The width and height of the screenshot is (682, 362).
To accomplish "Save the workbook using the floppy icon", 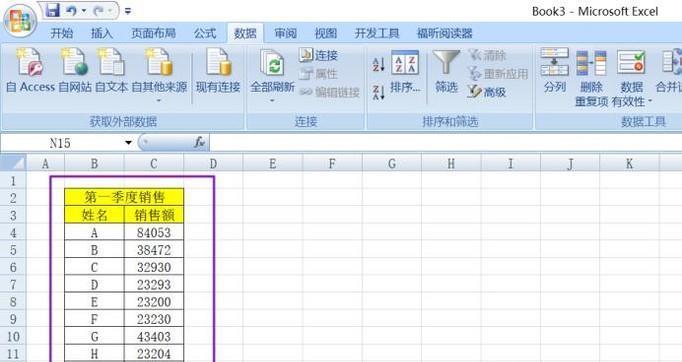I will (53, 10).
